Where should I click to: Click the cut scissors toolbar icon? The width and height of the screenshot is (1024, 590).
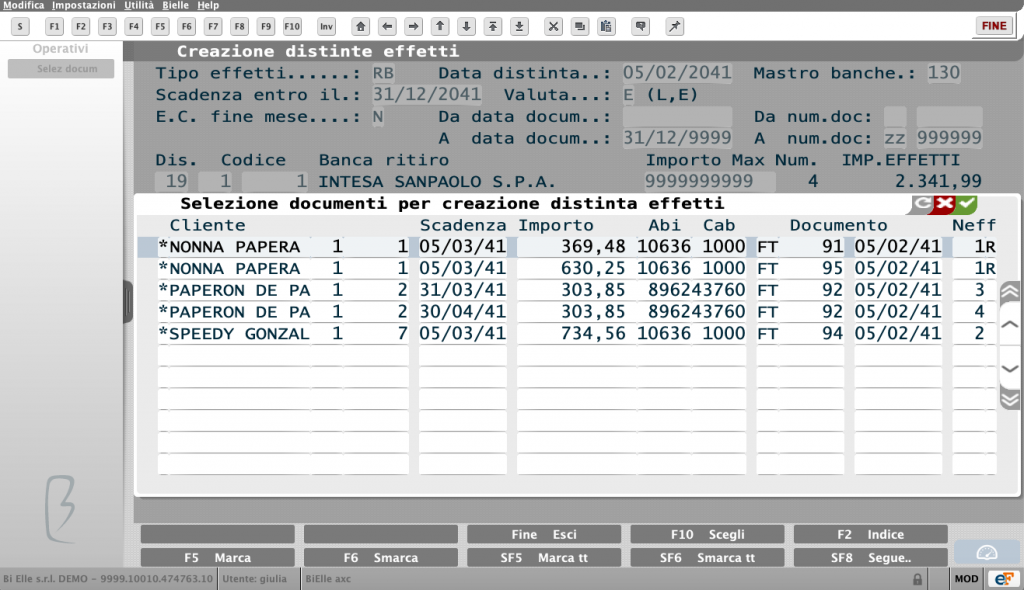[553, 27]
